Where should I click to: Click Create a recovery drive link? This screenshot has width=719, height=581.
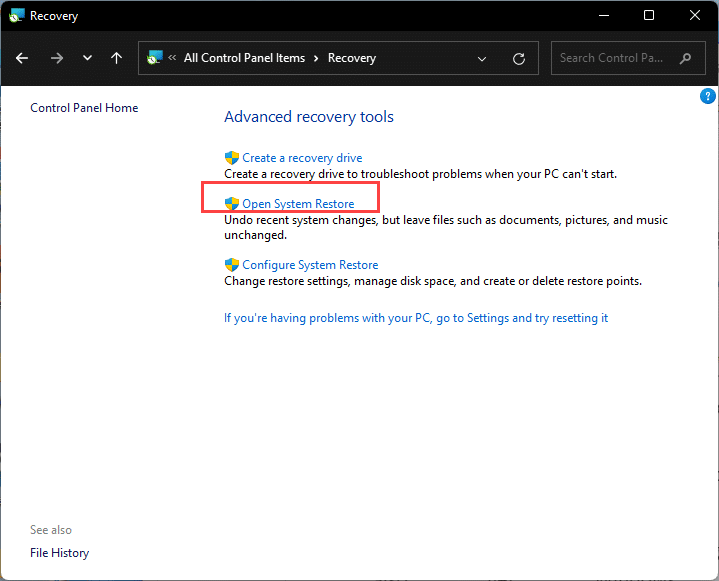302,158
